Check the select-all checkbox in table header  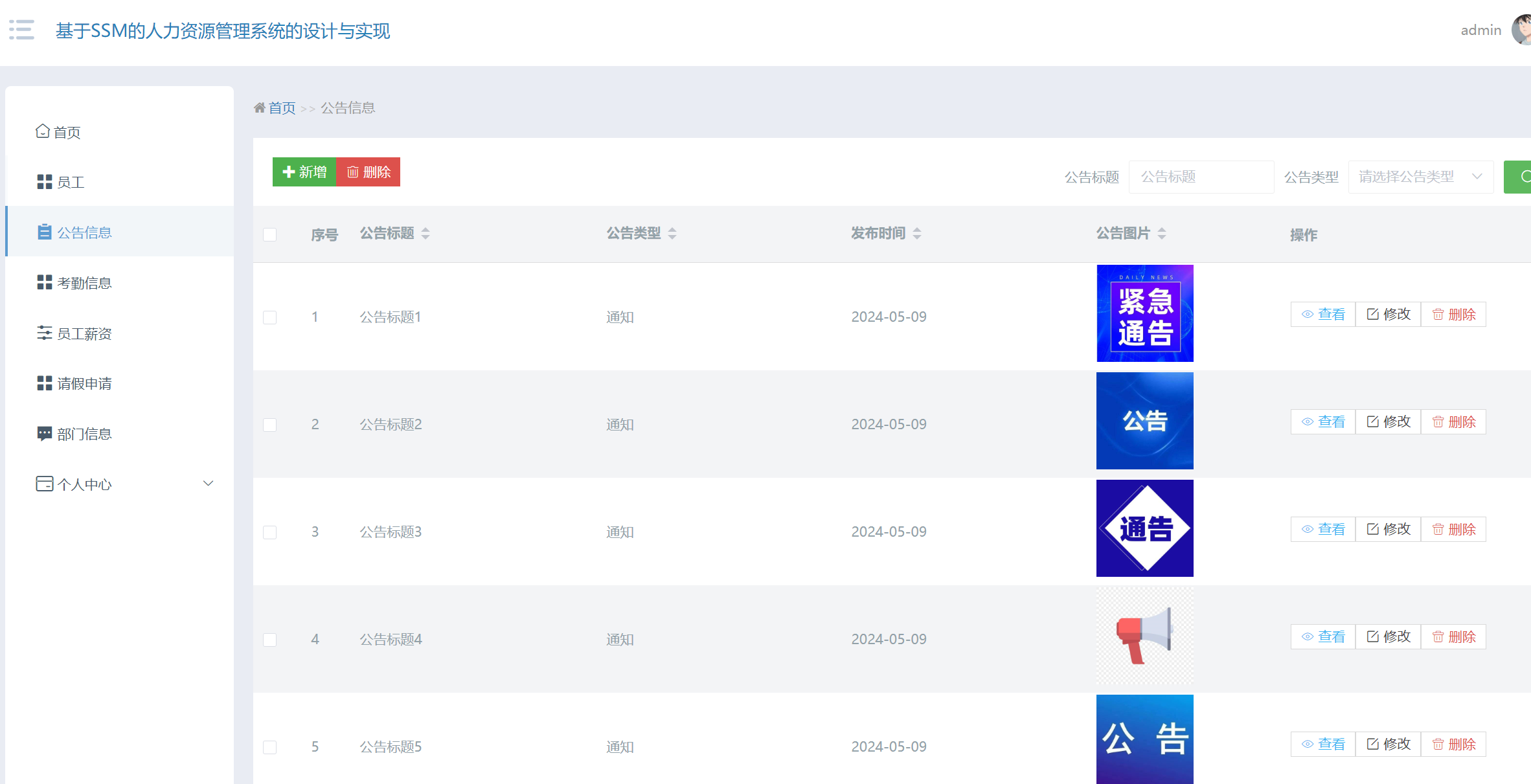click(270, 234)
